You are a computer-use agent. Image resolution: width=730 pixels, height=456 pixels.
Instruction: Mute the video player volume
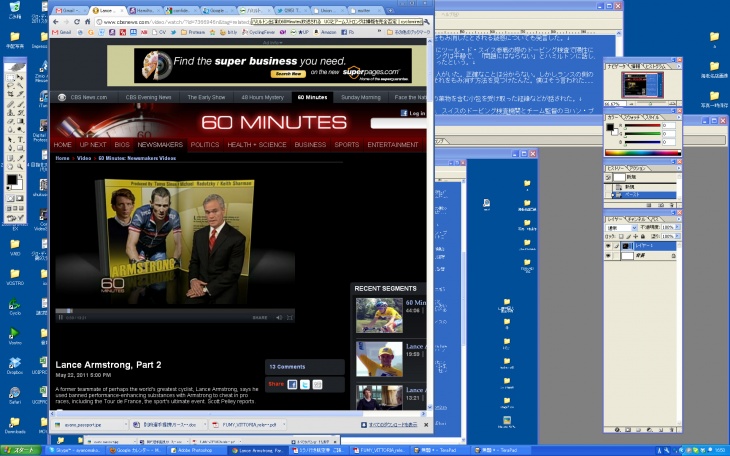(x=279, y=318)
